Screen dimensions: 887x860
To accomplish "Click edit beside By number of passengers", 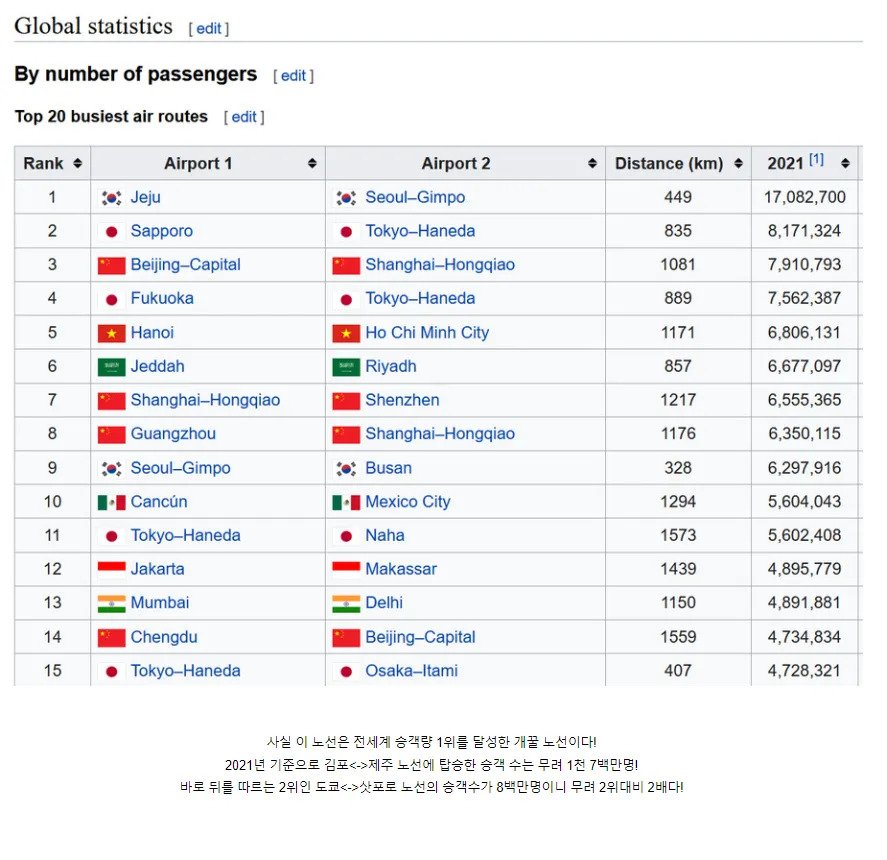I will tap(292, 75).
